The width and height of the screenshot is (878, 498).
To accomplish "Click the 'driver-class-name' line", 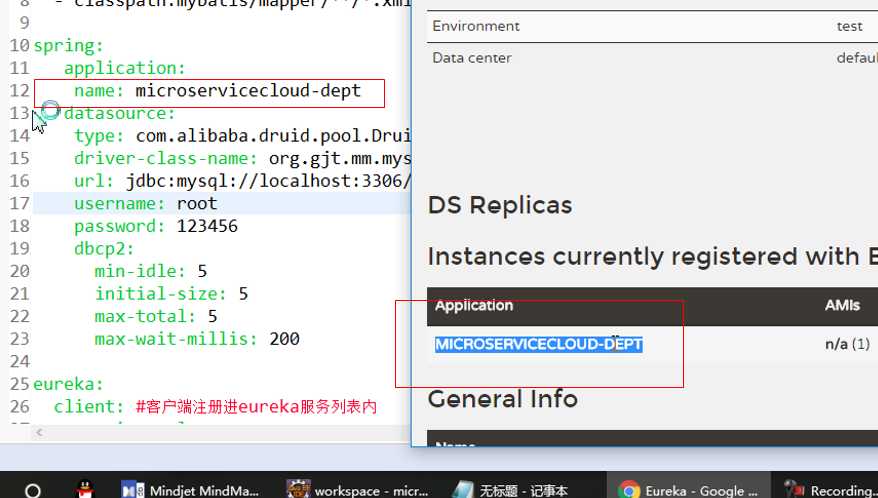I will click(242, 159).
